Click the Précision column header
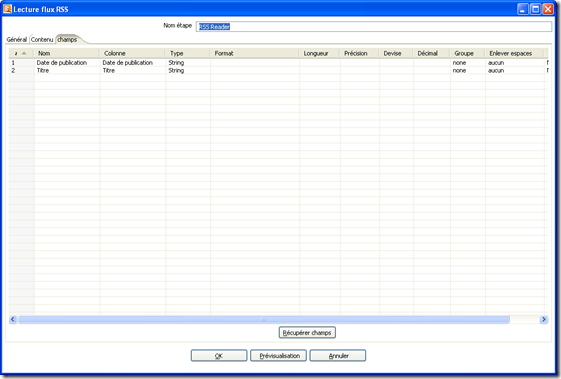Image resolution: width=561 pixels, height=379 pixels. tap(360, 53)
